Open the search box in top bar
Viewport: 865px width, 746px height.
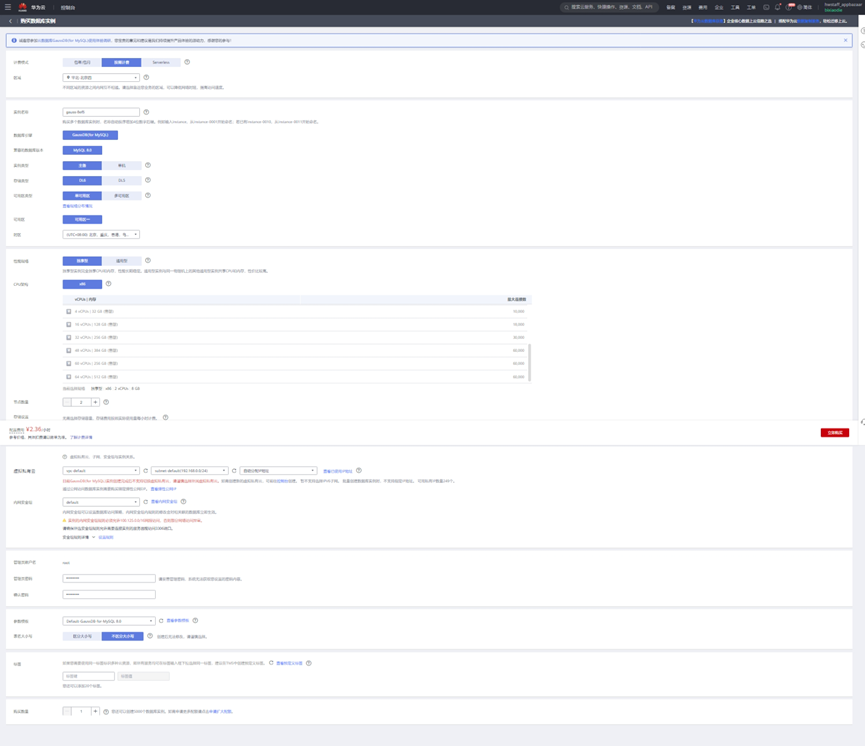click(x=609, y=7)
